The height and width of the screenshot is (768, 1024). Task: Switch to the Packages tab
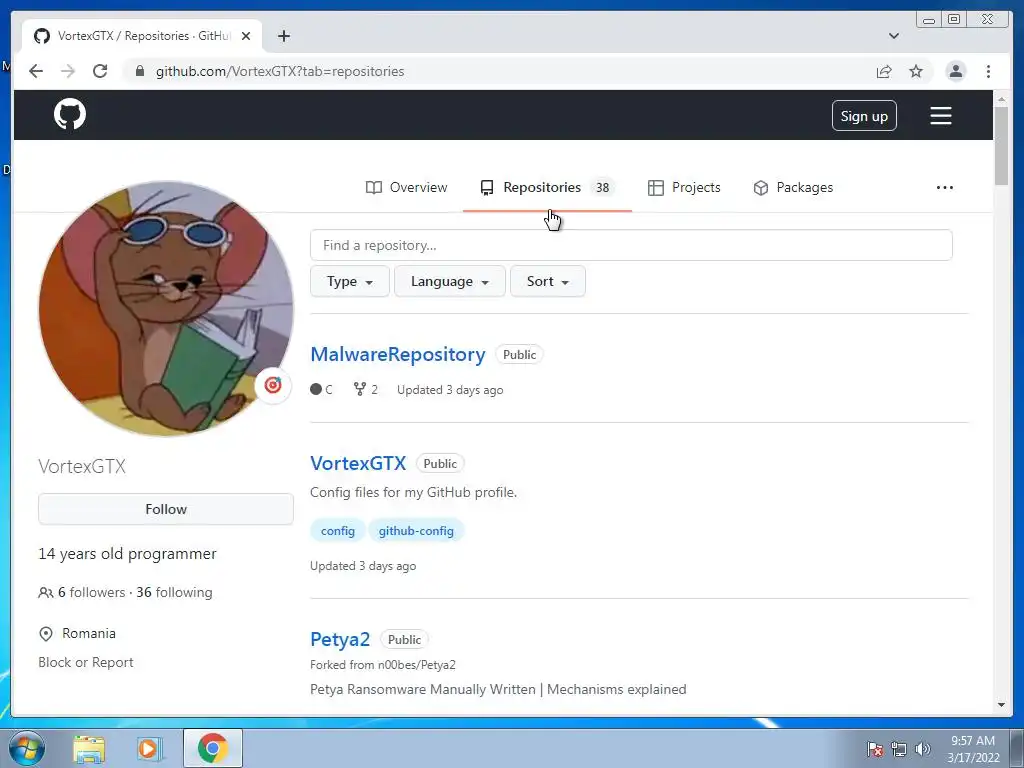click(793, 187)
